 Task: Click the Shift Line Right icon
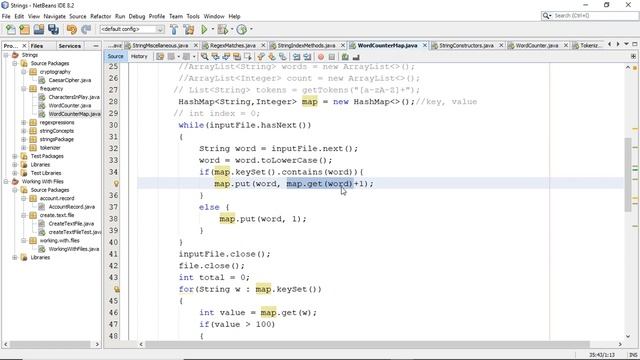point(307,57)
